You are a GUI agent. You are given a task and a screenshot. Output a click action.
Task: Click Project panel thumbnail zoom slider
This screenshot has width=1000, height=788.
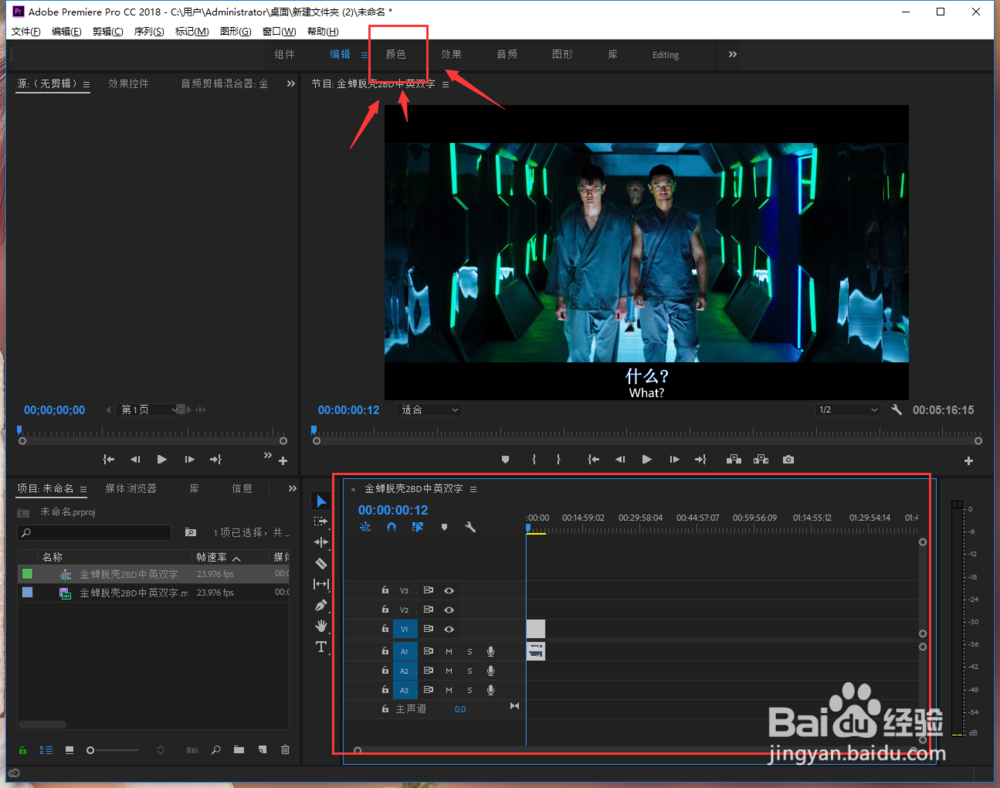pyautogui.click(x=113, y=750)
